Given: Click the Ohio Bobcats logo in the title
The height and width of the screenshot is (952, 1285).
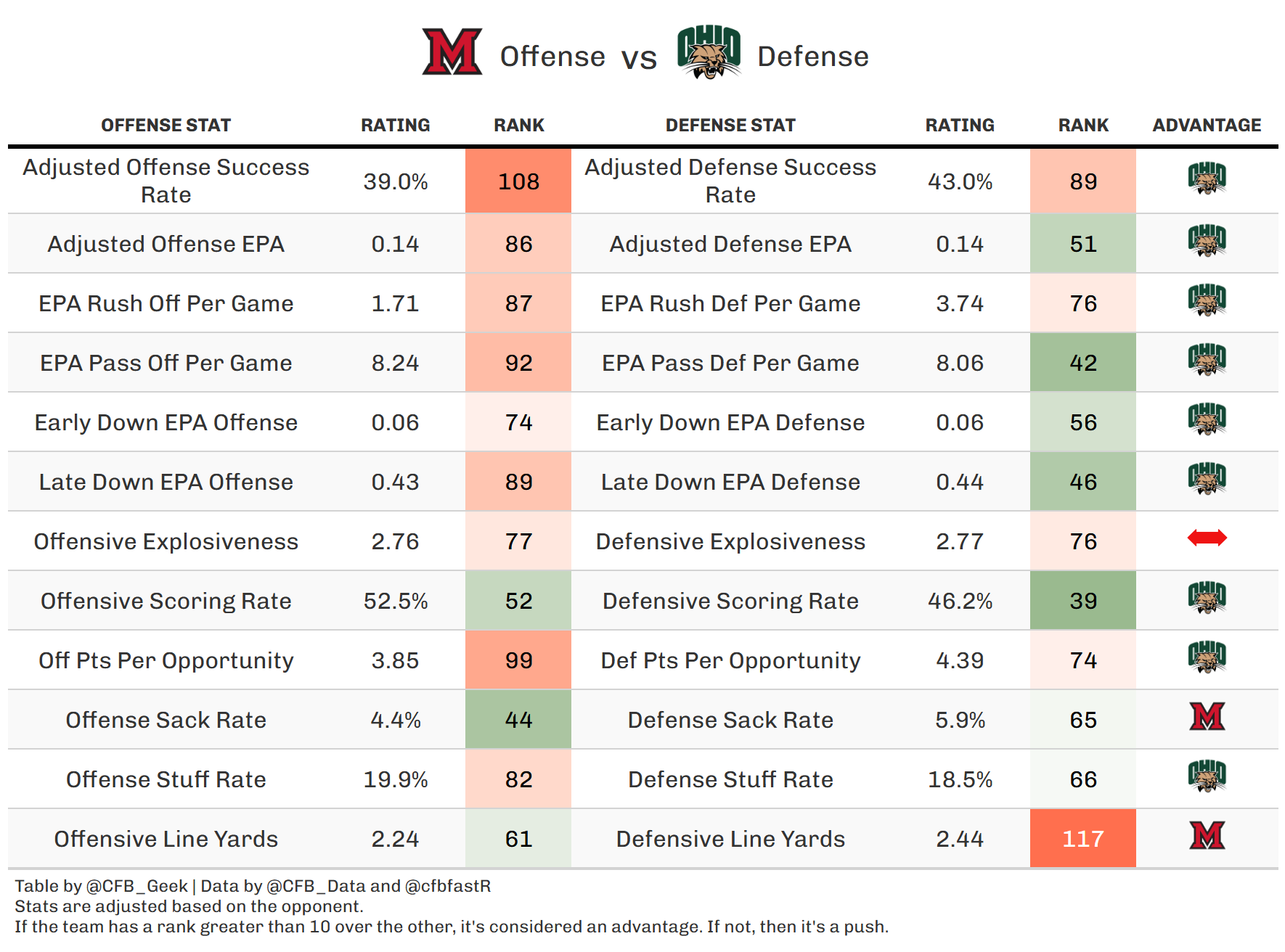Looking at the screenshot, I should (709, 52).
